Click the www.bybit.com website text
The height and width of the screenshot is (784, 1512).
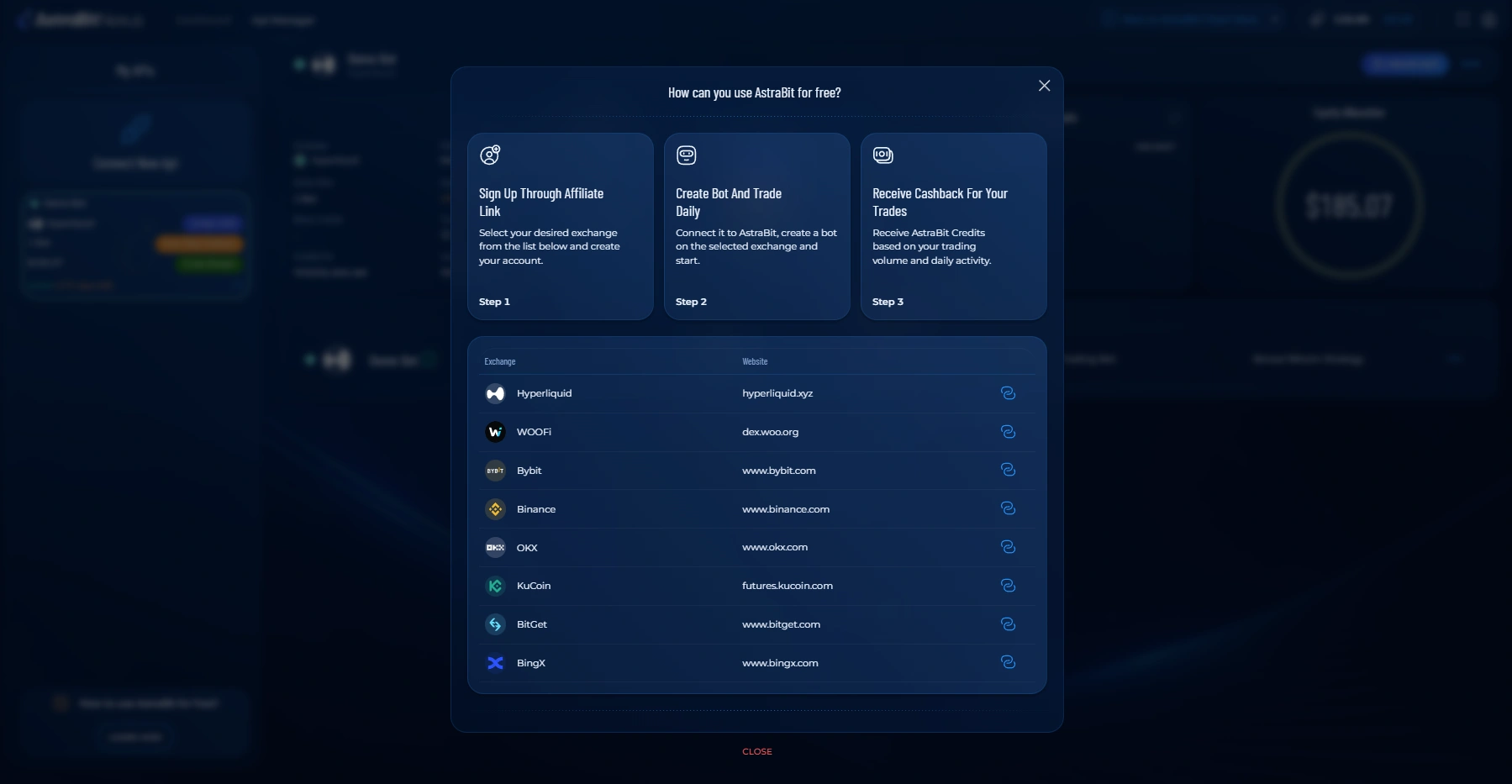coord(779,471)
